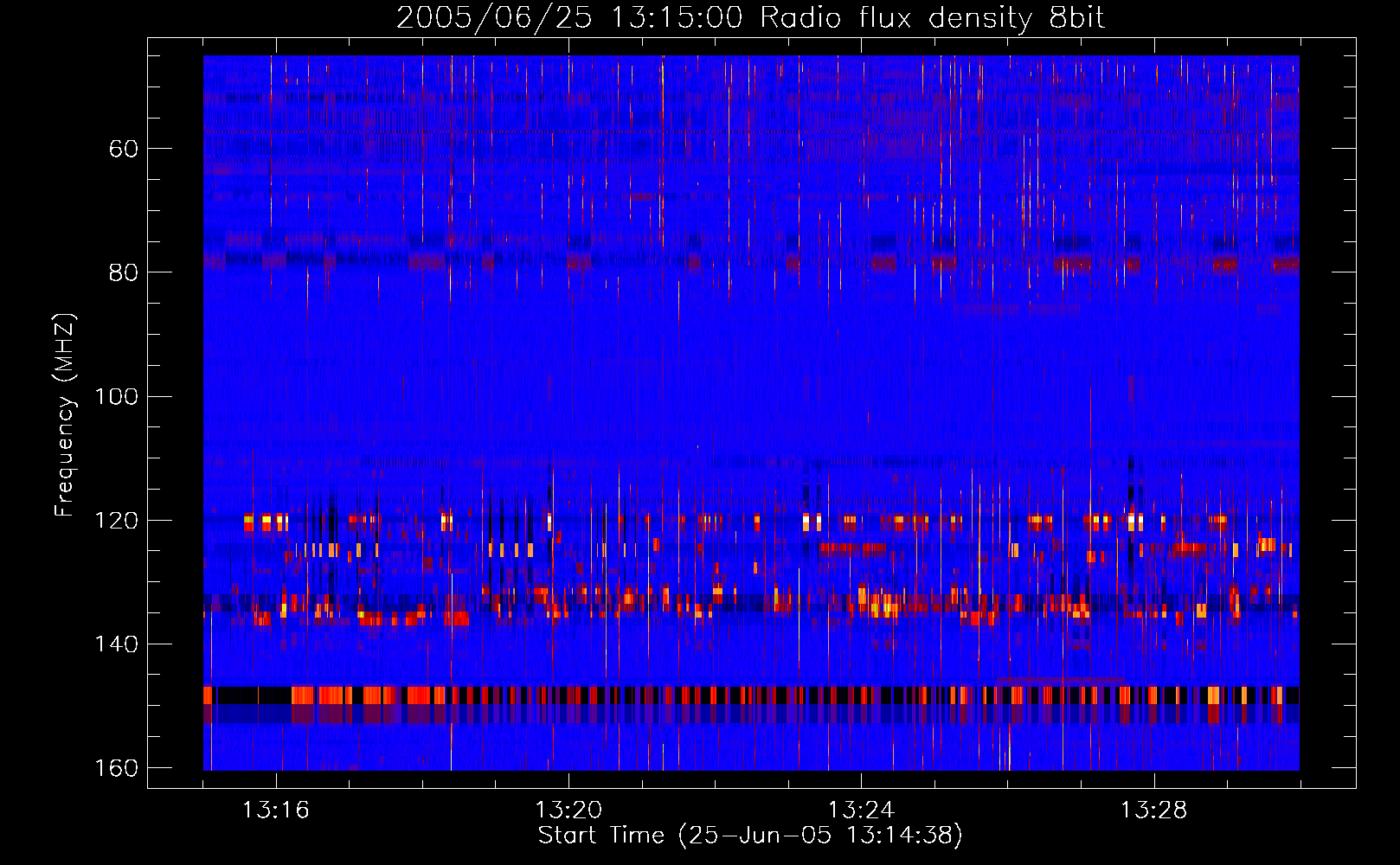Click the 'Start Time (25-Jun-05 13:14:38)' x-axis label
The image size is (1400, 865).
coord(750,836)
